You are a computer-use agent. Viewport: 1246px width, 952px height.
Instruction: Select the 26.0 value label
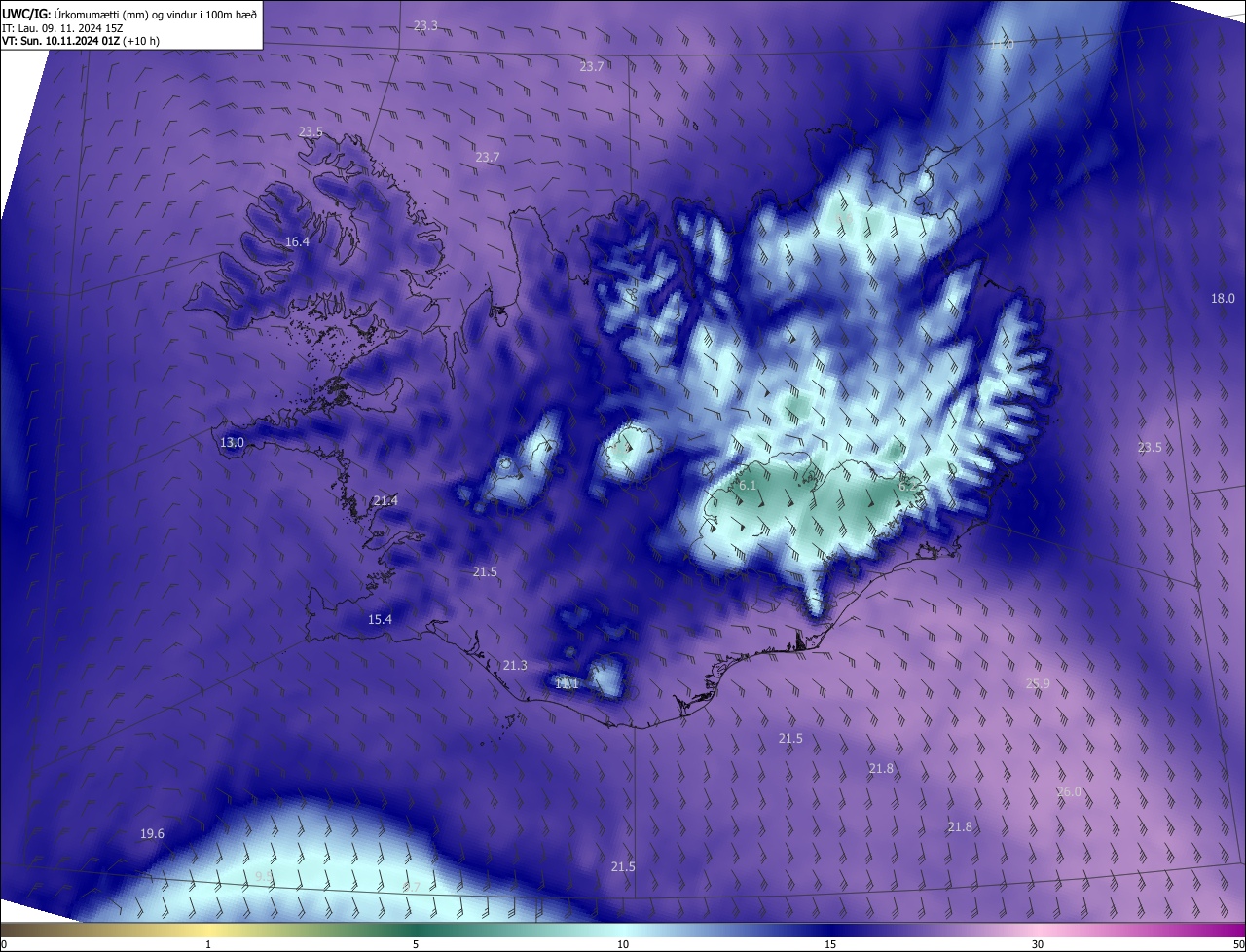coord(1069,791)
